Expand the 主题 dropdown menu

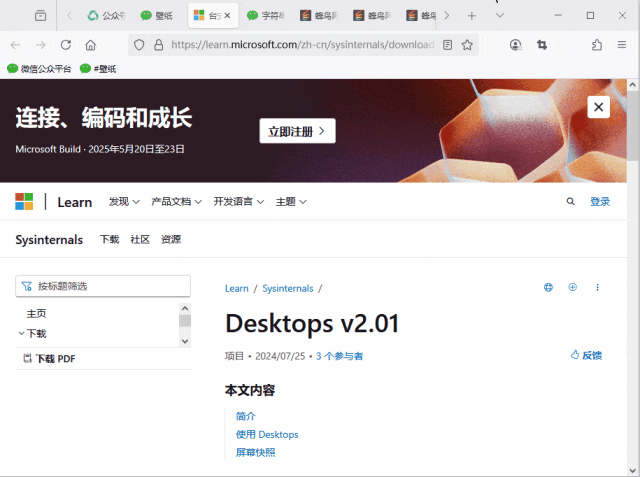[291, 202]
